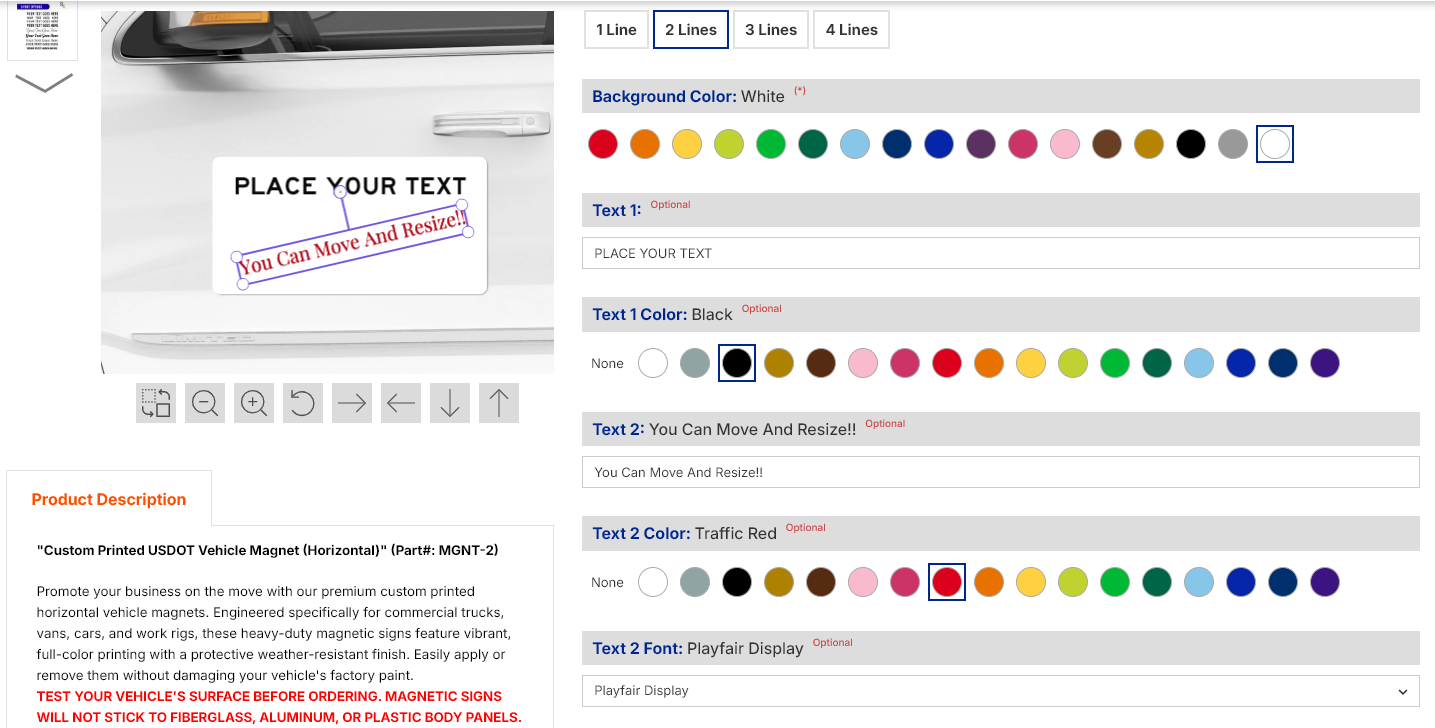Click the reset rotation circular arrow icon

click(303, 403)
